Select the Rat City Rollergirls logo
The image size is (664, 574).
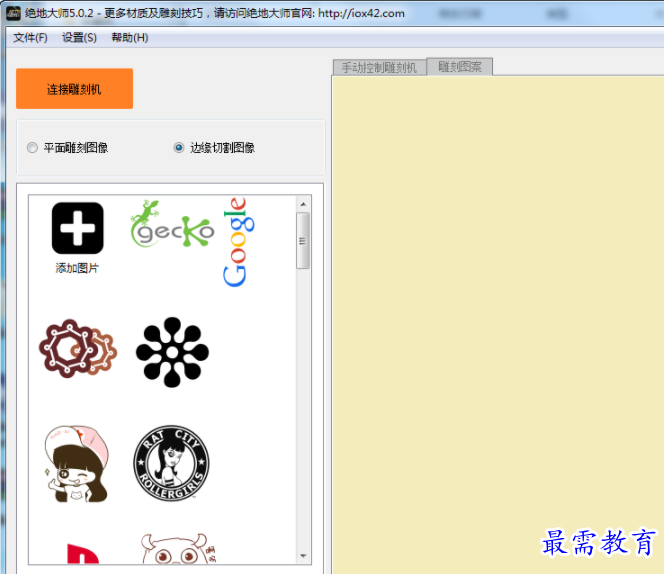tap(171, 463)
